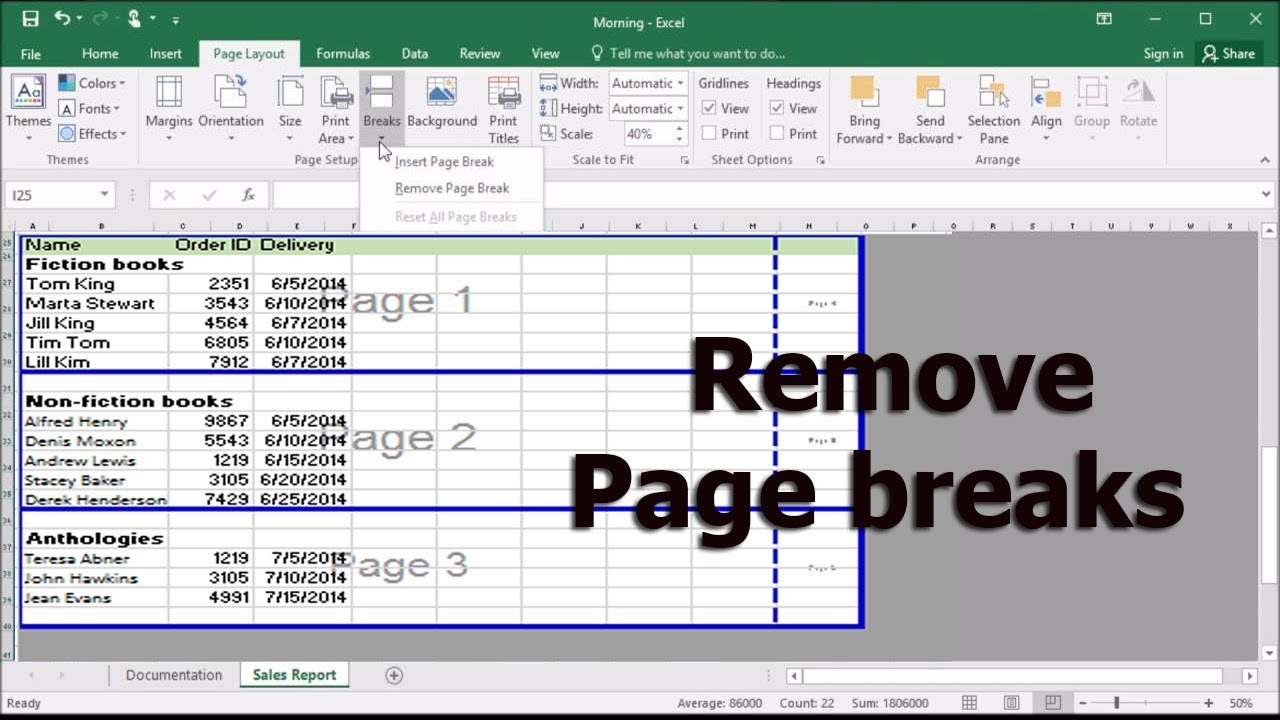Expand the theme Effects dropdown
Screen dimensions: 1280x720
[92, 133]
